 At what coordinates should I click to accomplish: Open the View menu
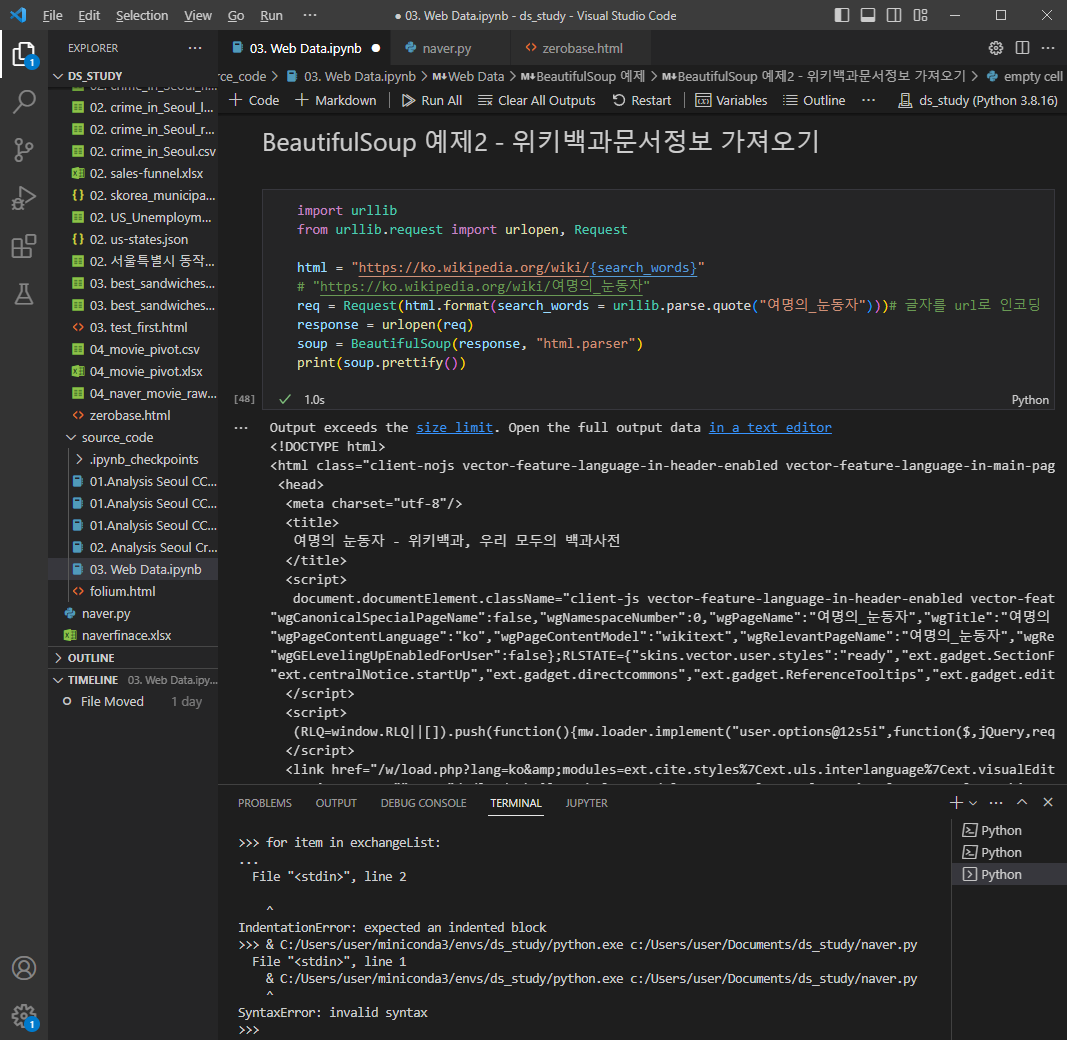click(x=198, y=15)
